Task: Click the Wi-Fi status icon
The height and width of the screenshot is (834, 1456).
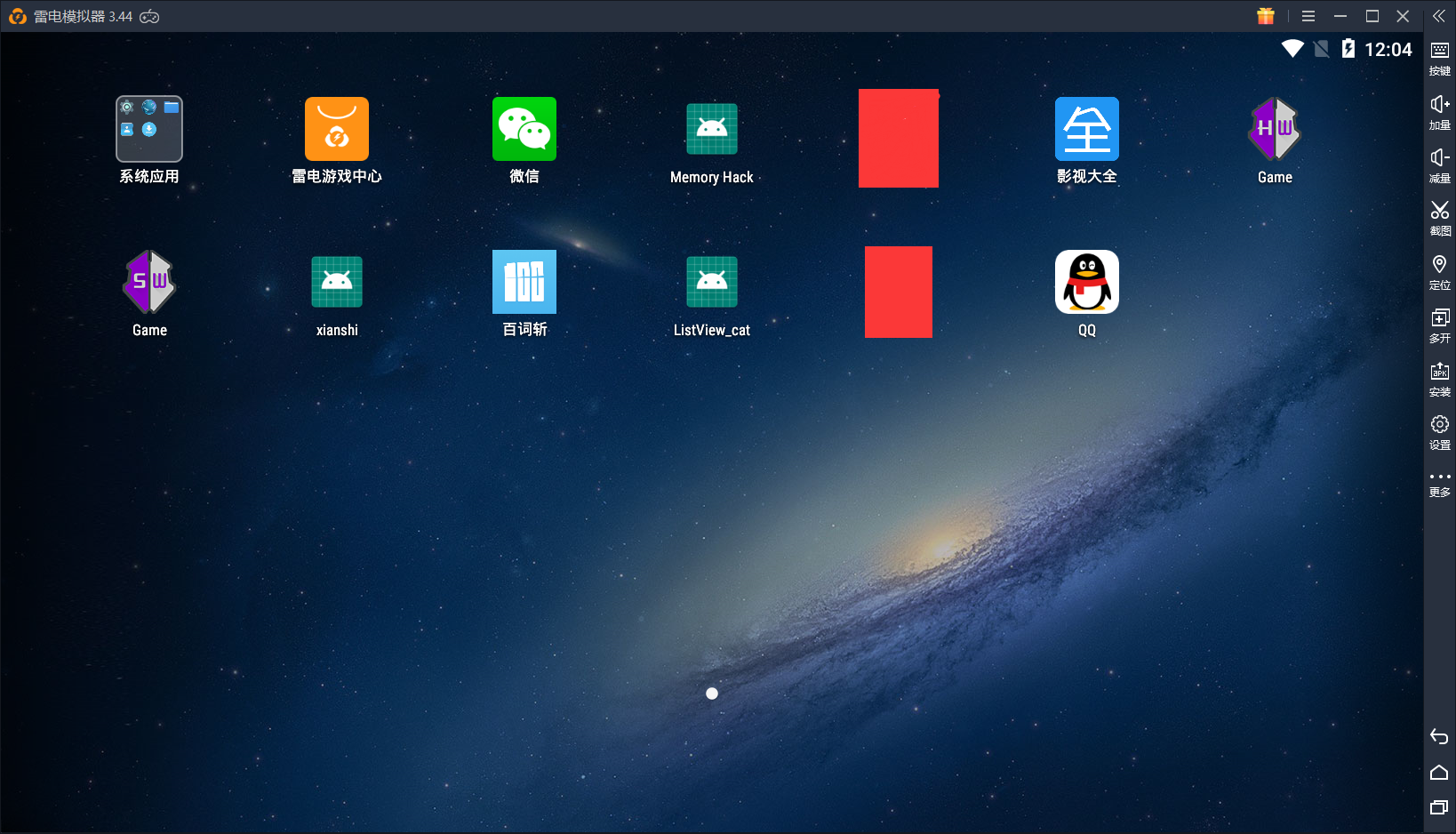Action: (1292, 49)
